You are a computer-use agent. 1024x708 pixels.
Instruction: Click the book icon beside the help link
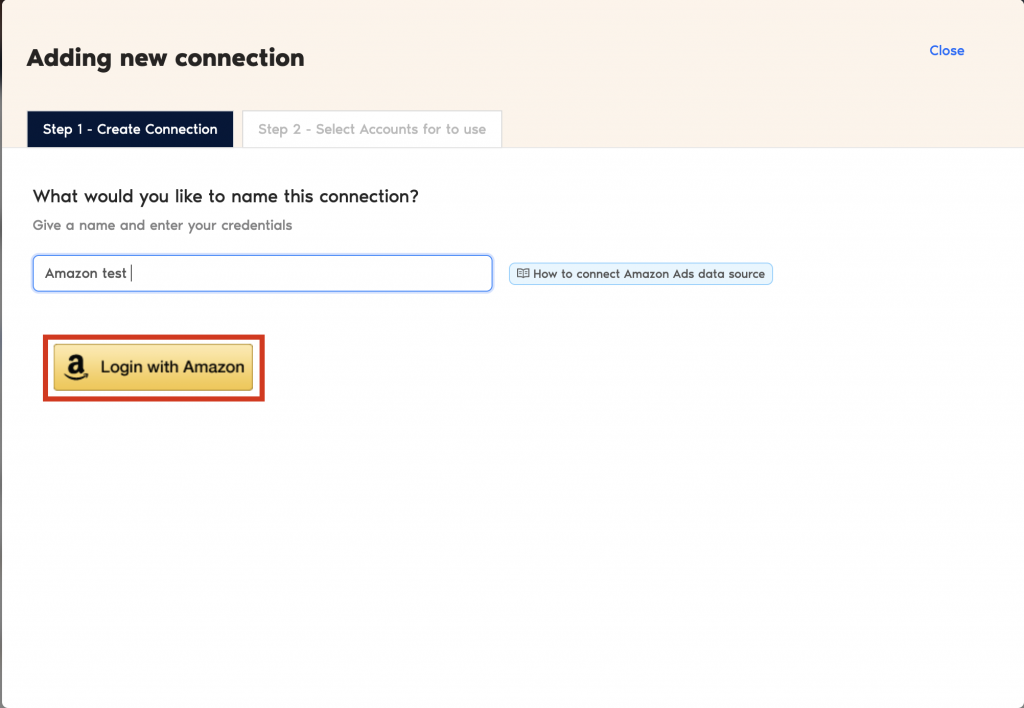tap(522, 274)
